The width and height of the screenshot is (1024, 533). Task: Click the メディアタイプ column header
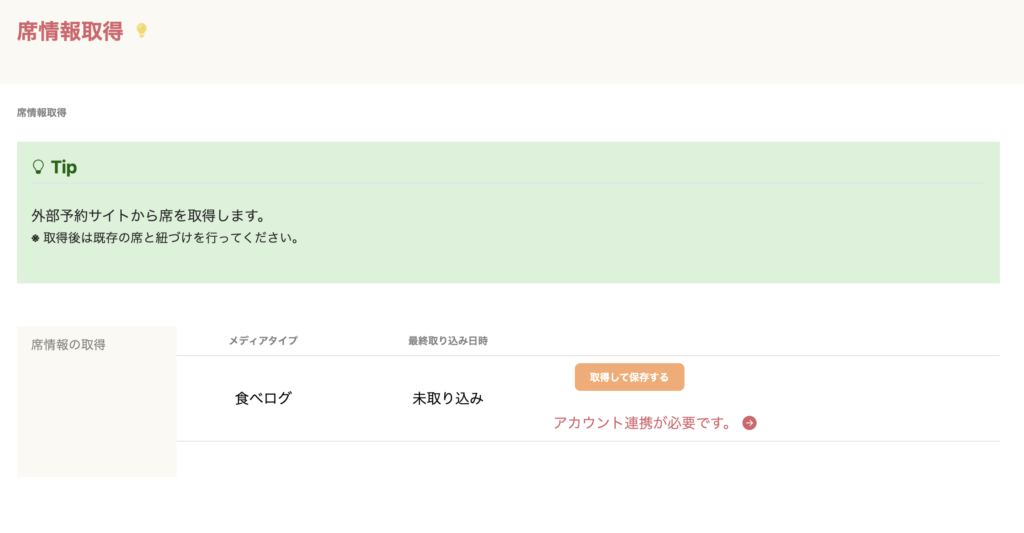[x=263, y=341]
